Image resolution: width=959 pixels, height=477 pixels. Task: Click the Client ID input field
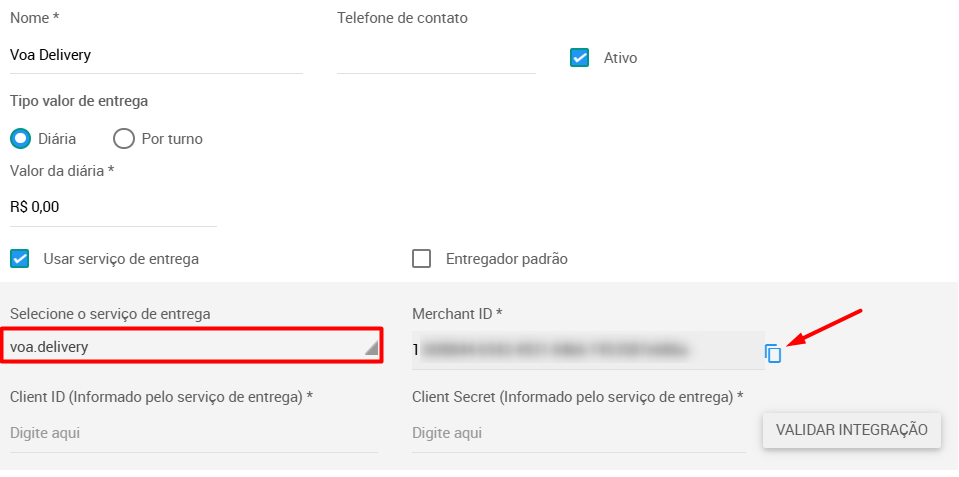point(194,434)
